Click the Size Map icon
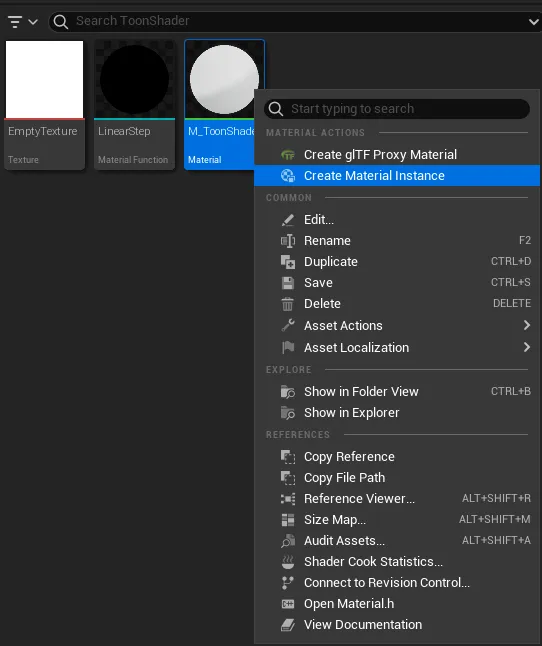The image size is (542, 646). coord(288,520)
